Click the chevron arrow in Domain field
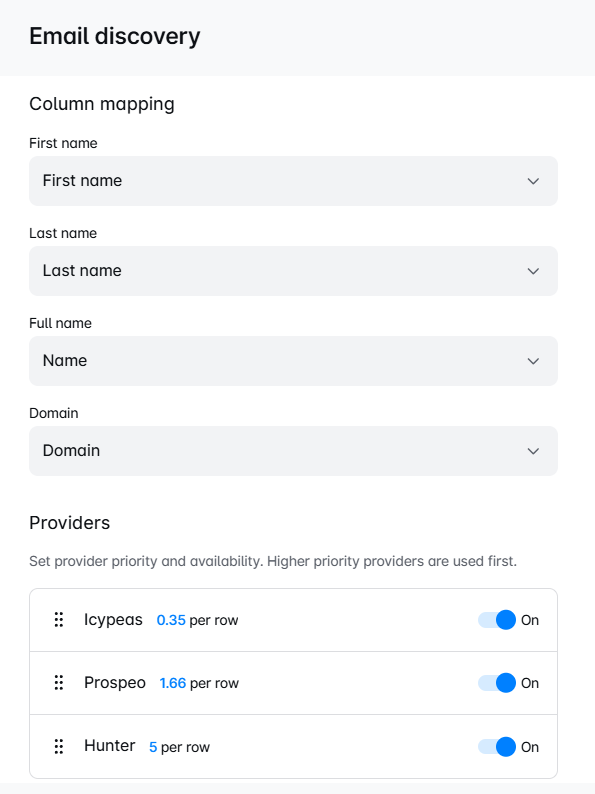Screen dimensions: 595x794 533,451
